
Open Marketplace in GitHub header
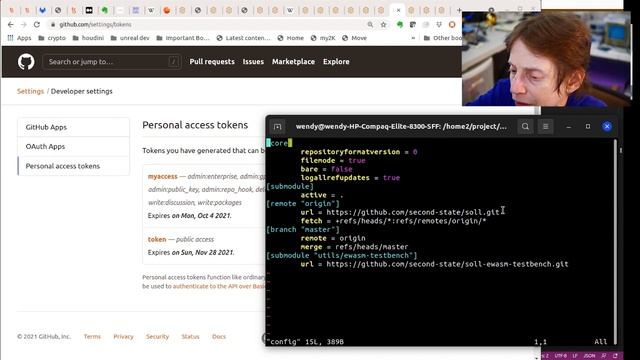[293, 62]
